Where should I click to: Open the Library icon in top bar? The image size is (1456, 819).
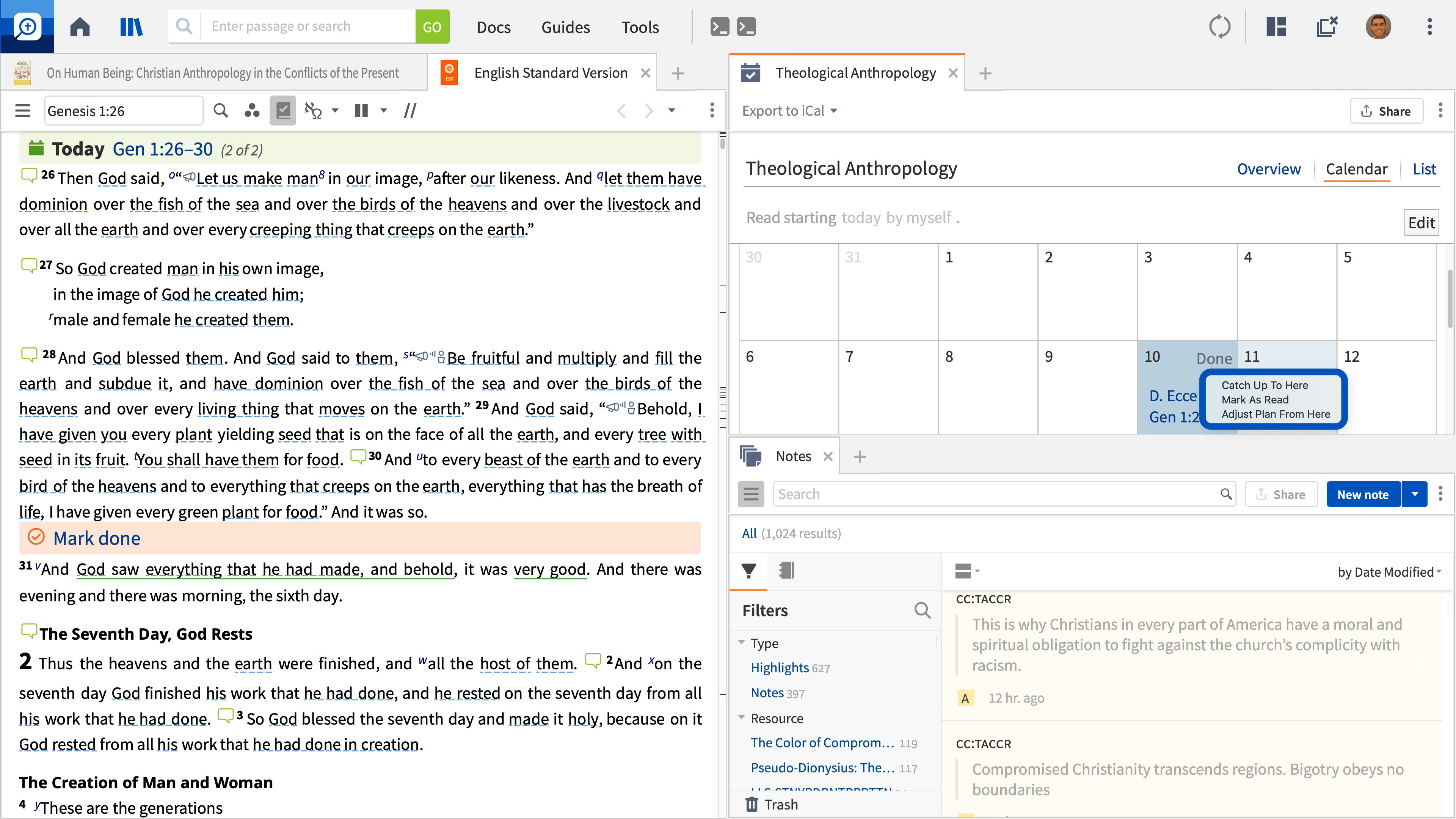point(131,27)
